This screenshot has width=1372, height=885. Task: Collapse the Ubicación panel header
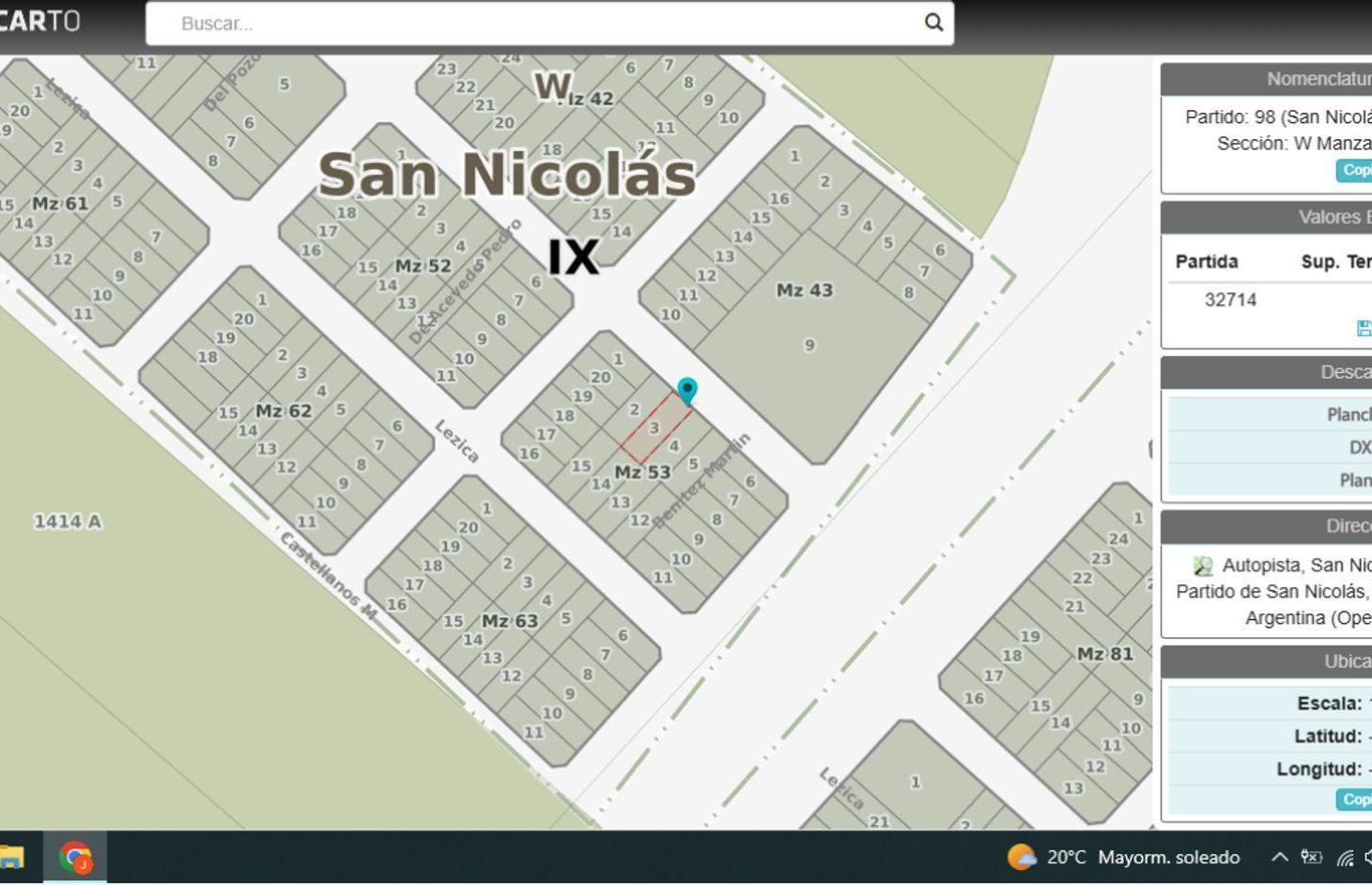click(x=1267, y=661)
